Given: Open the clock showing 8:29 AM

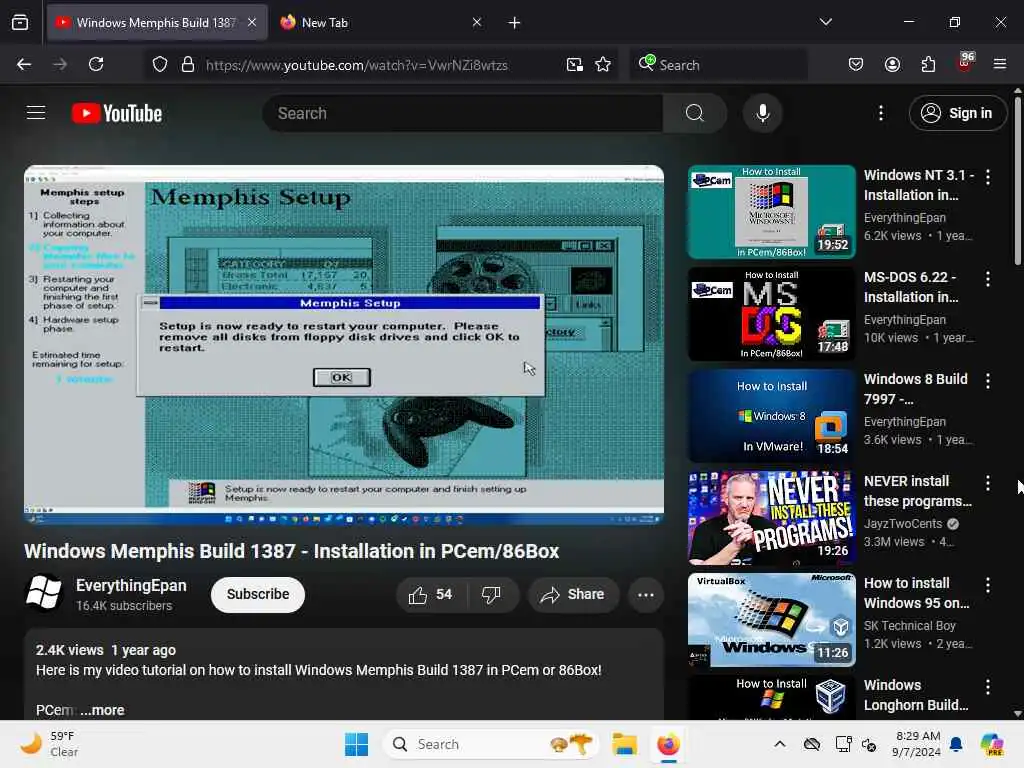Looking at the screenshot, I should click(916, 744).
